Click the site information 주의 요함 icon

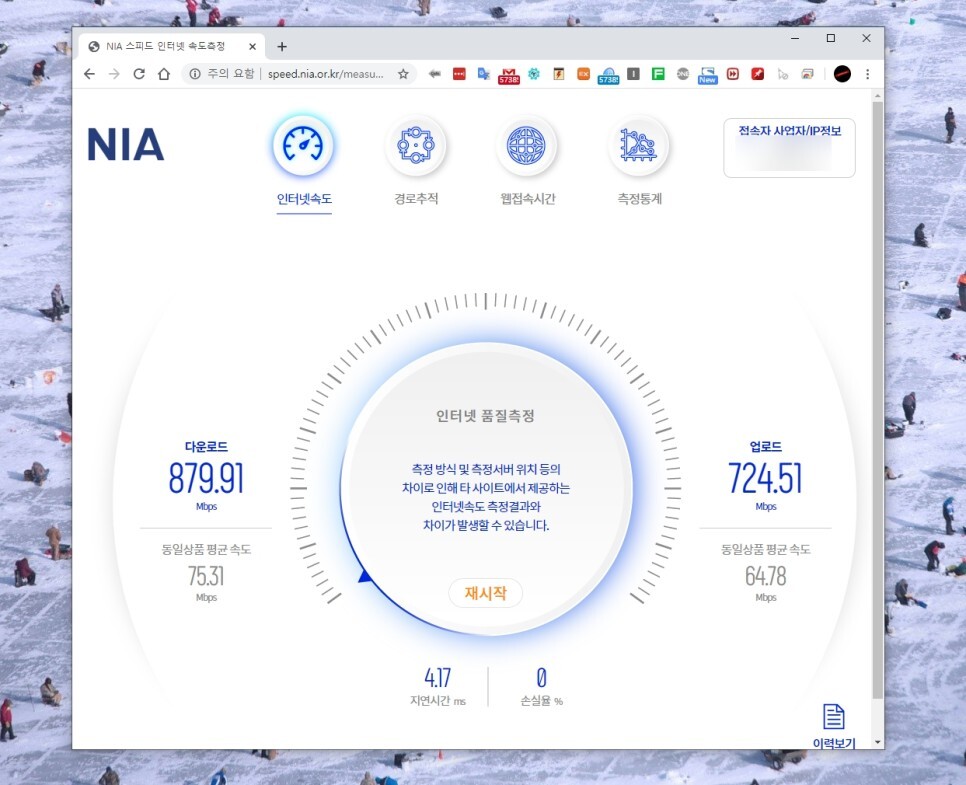click(x=195, y=74)
